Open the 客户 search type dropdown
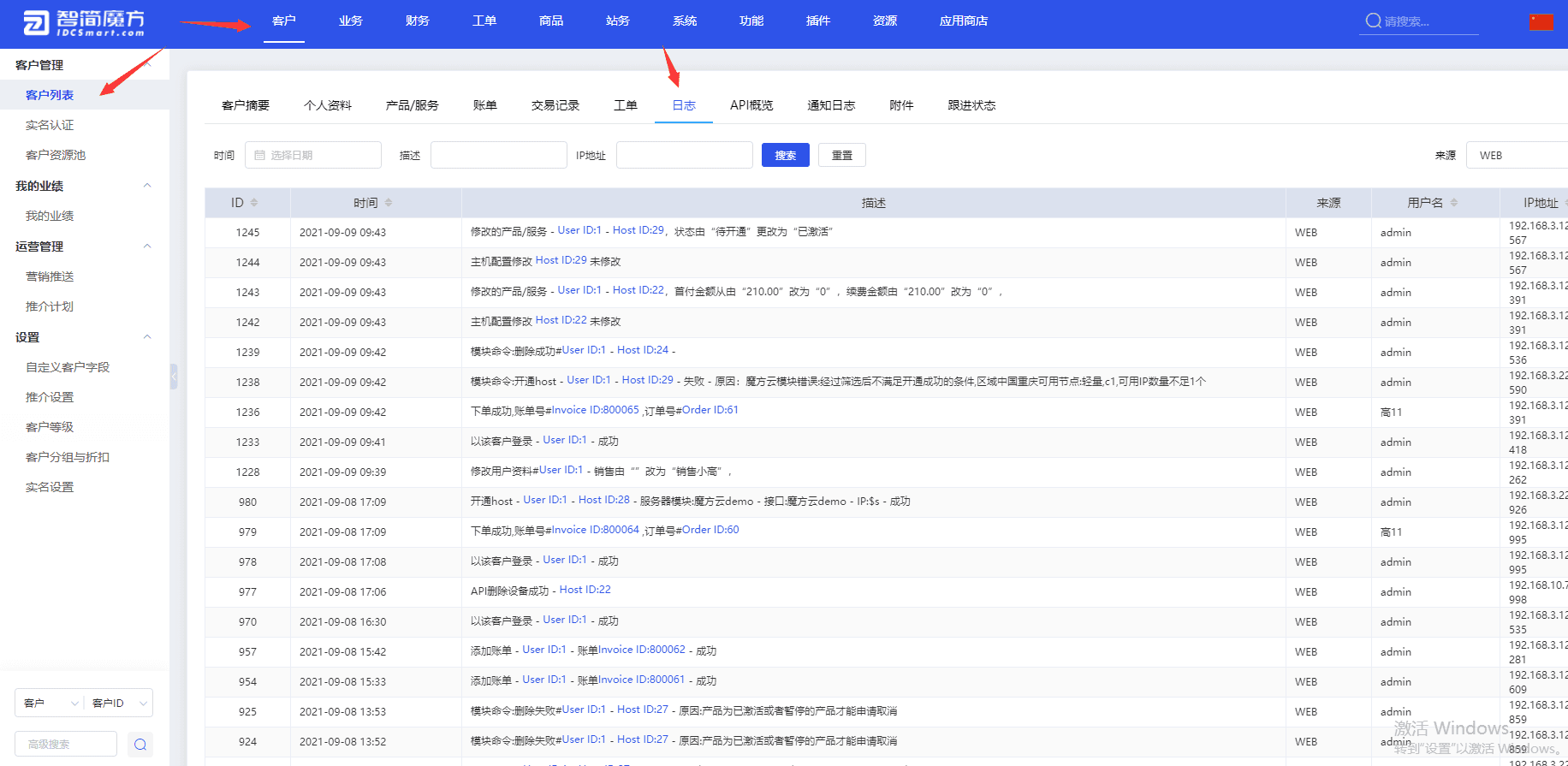 click(x=50, y=703)
